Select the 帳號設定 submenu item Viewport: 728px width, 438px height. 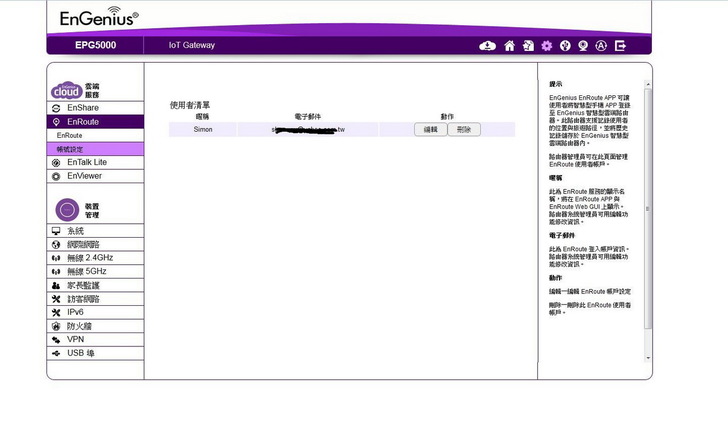pyautogui.click(x=70, y=149)
